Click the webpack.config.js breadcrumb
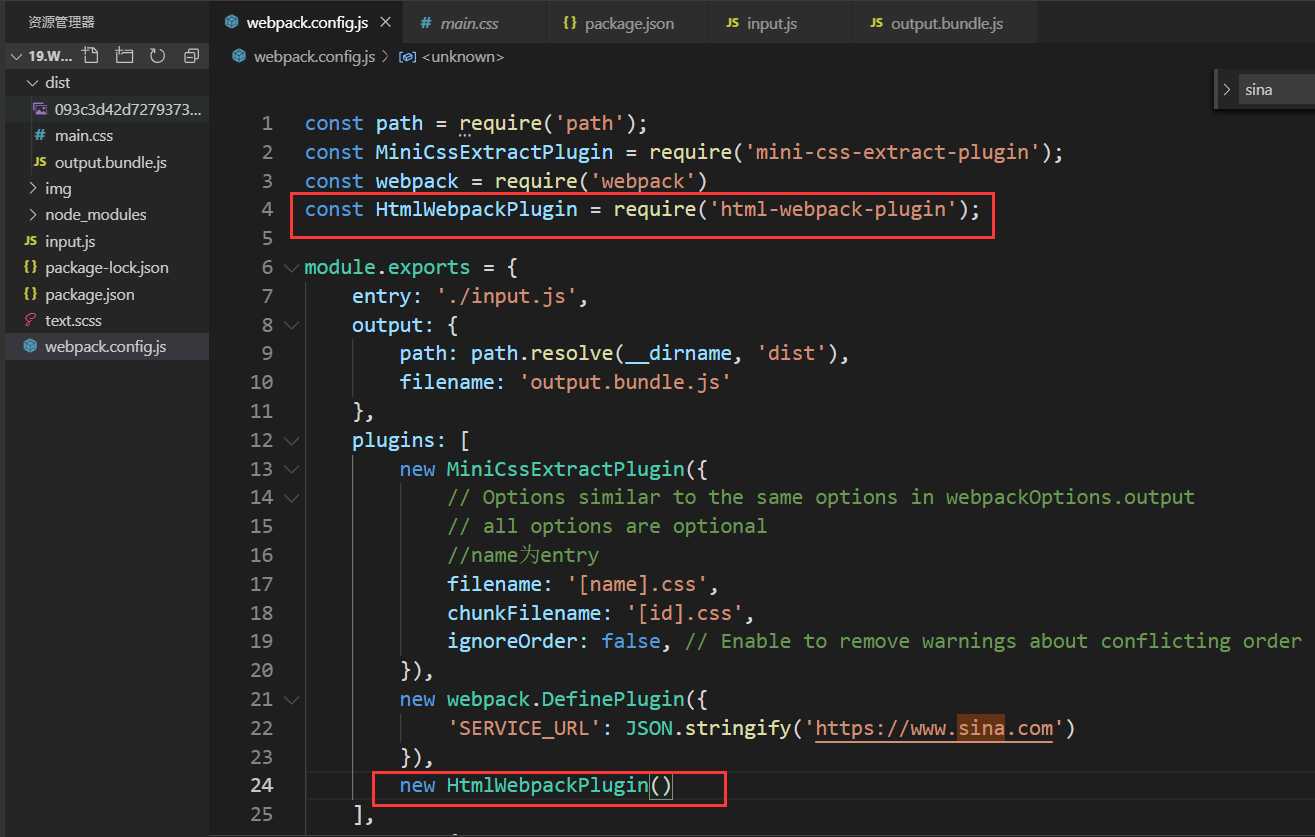This screenshot has height=837, width=1315. [x=315, y=57]
